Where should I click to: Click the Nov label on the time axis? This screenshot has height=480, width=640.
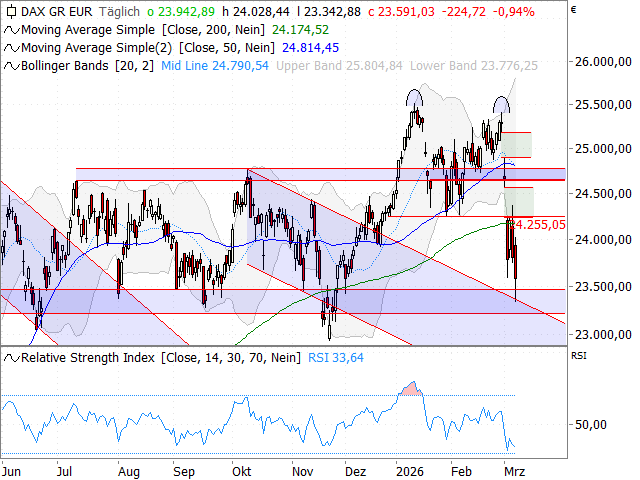point(302,471)
